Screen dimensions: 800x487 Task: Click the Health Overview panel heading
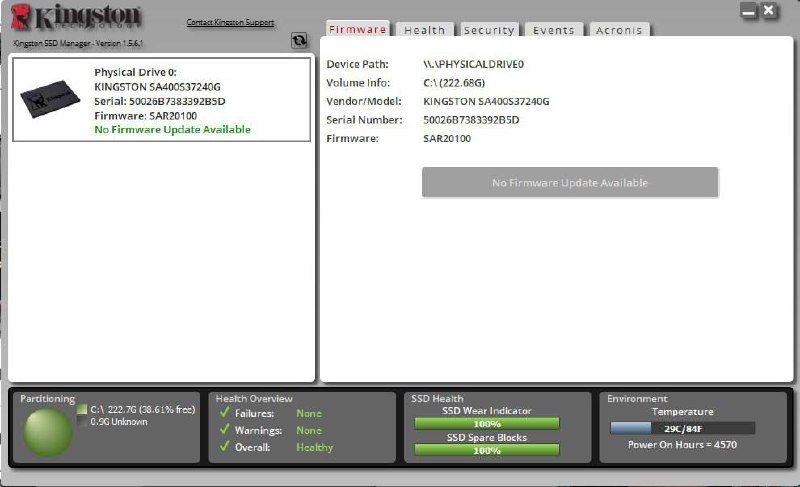pos(254,398)
